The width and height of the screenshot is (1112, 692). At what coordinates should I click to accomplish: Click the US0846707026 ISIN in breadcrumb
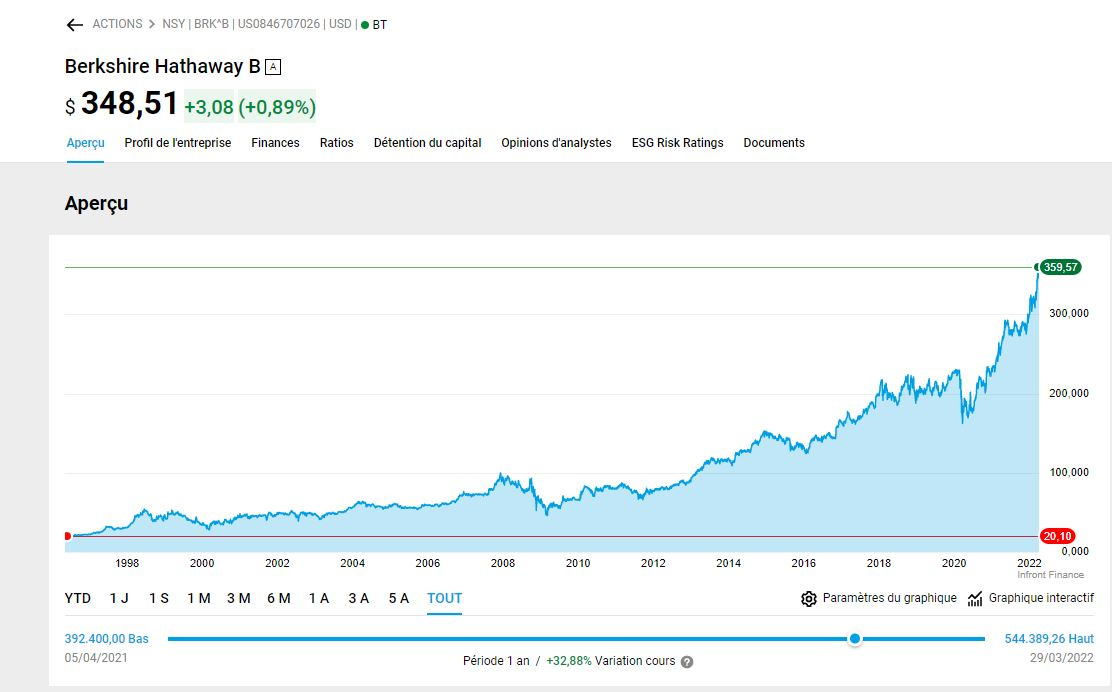[x=279, y=24]
